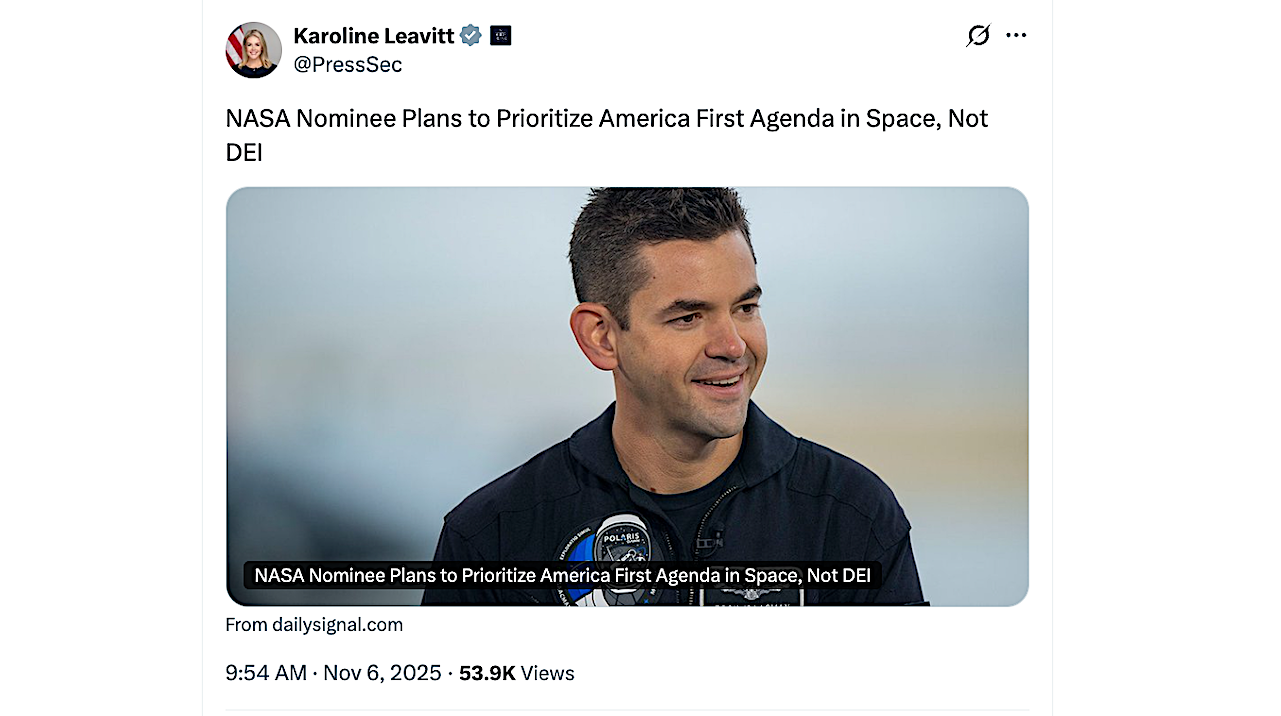
Task: Click the 9:54 AM time in the timestamp
Action: pyautogui.click(x=266, y=673)
